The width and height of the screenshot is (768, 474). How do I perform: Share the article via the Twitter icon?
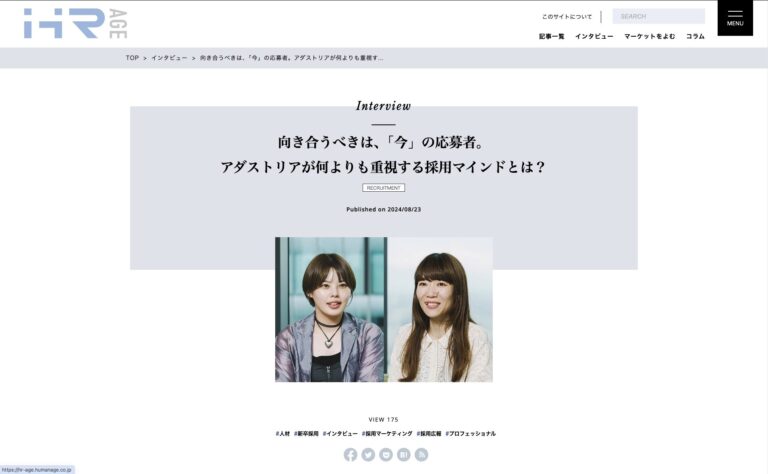point(368,455)
